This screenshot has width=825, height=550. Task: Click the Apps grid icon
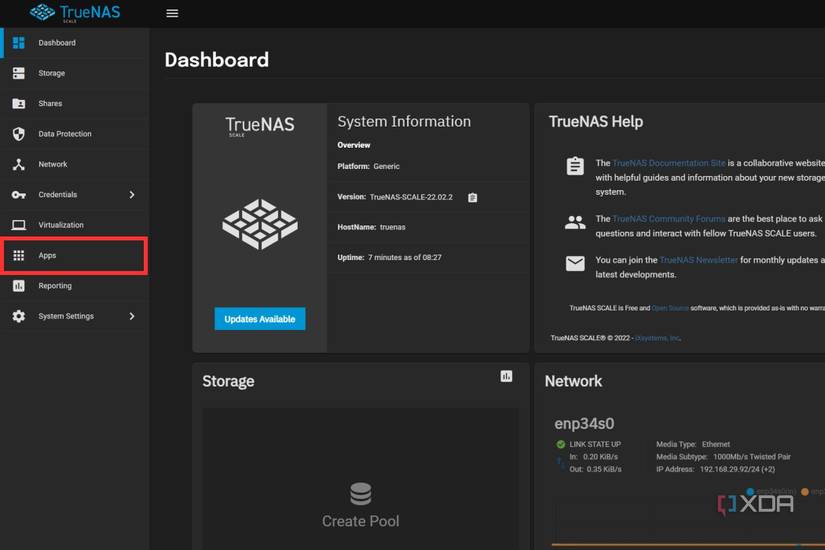pyautogui.click(x=19, y=255)
